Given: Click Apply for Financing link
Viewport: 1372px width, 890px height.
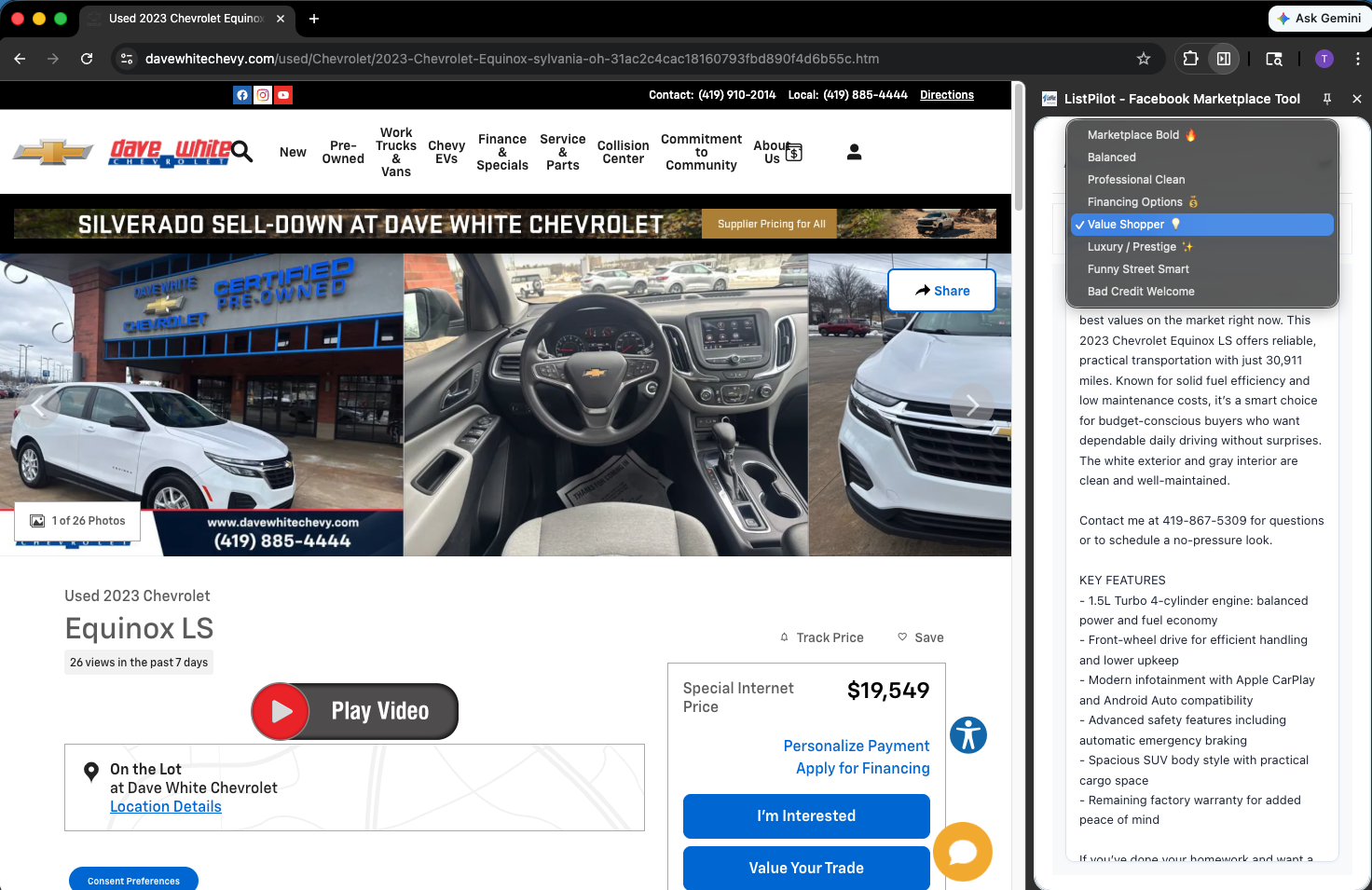Looking at the screenshot, I should pos(863,768).
